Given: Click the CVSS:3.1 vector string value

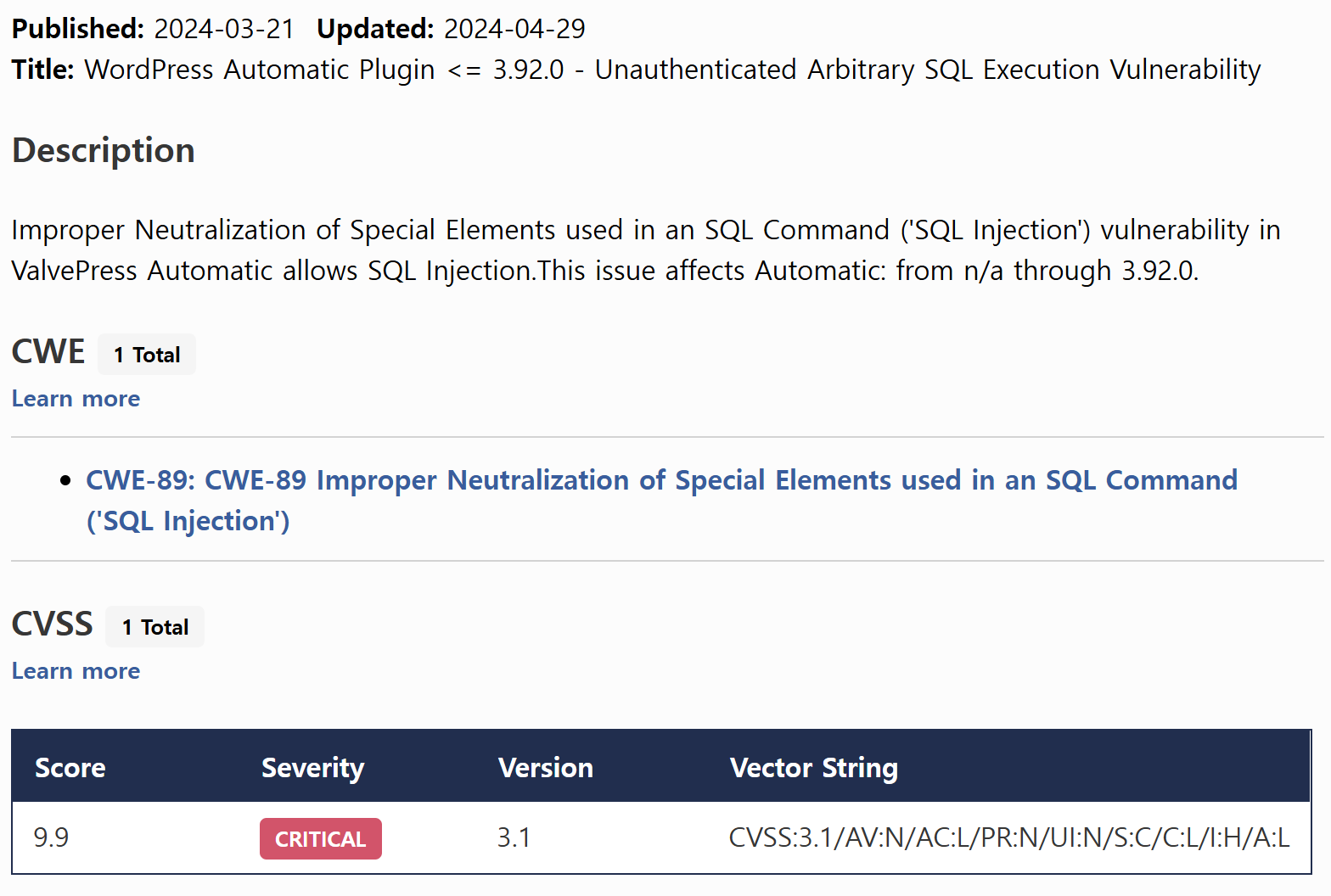Looking at the screenshot, I should pyautogui.click(x=1009, y=837).
